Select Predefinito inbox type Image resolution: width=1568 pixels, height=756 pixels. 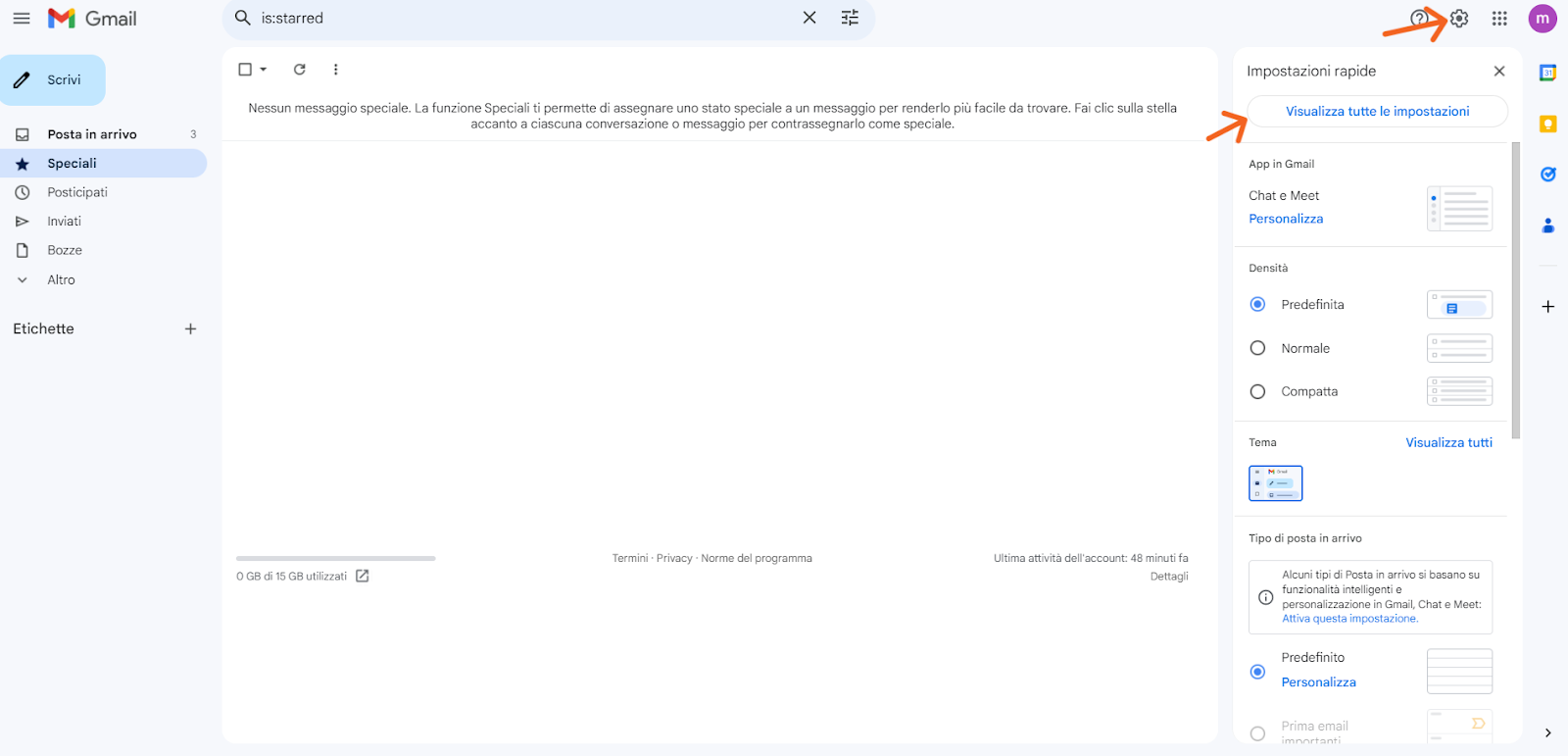1257,672
